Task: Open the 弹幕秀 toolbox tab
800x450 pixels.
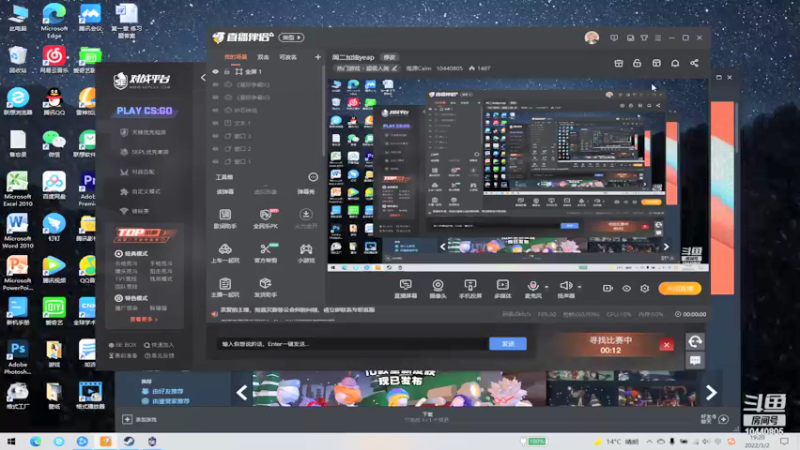Action: (306, 192)
